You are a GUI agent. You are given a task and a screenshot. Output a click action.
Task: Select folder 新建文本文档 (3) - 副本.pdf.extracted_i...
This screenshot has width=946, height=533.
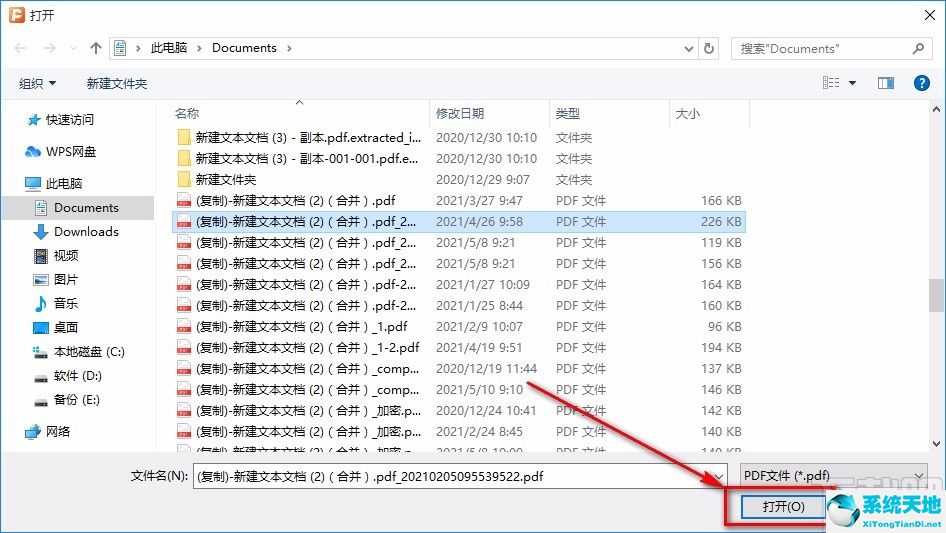pos(459,138)
